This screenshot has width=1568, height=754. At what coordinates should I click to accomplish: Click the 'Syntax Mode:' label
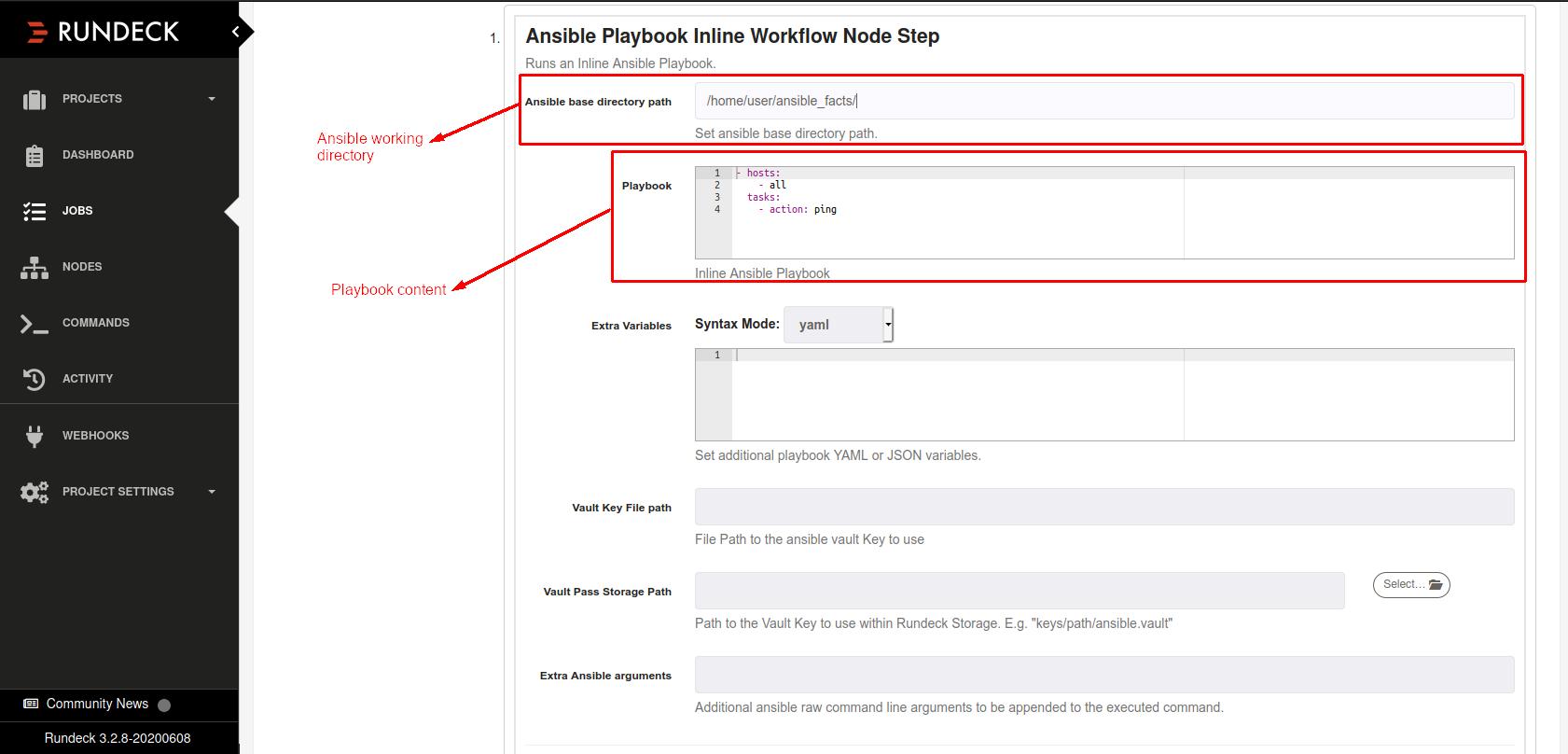coord(737,324)
